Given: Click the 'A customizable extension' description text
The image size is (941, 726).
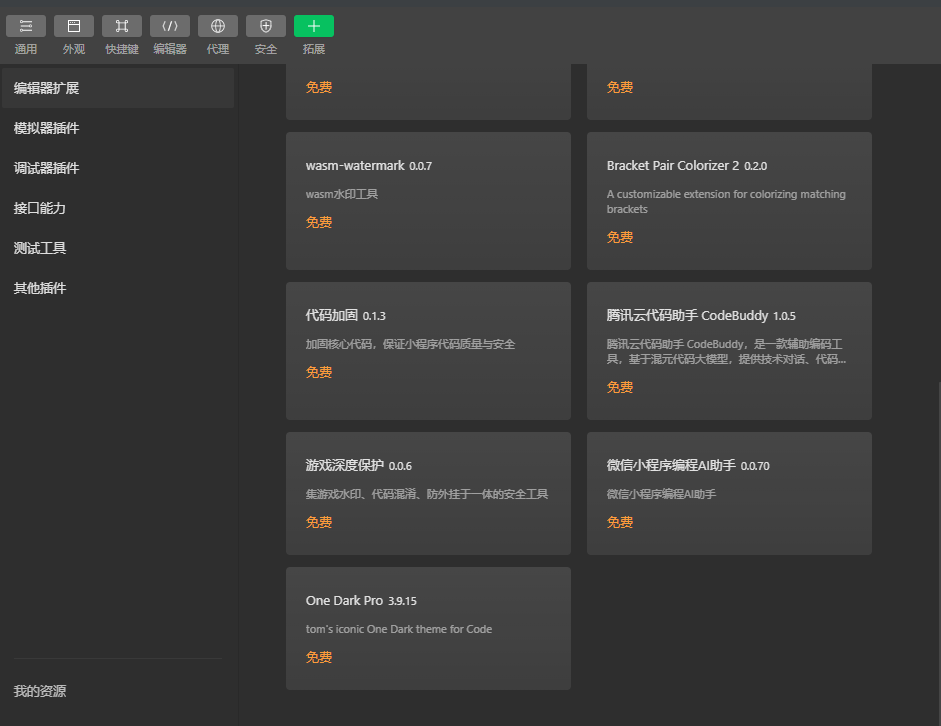Looking at the screenshot, I should click(726, 202).
